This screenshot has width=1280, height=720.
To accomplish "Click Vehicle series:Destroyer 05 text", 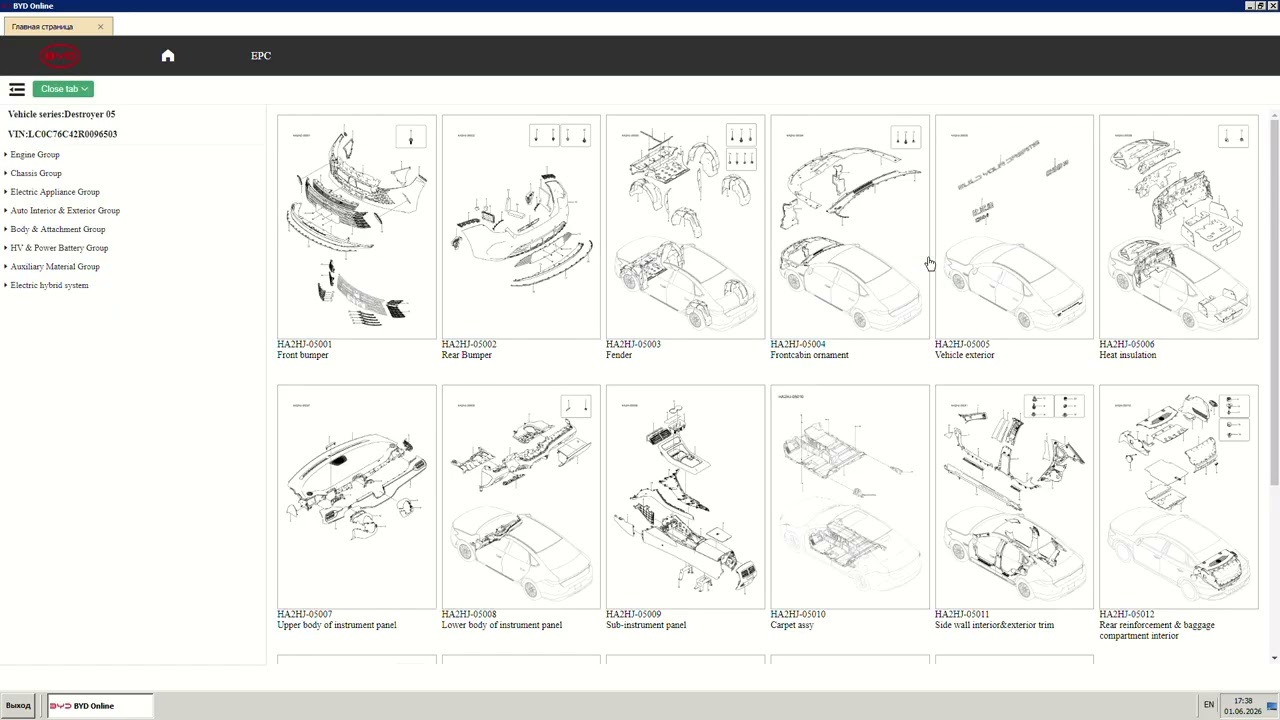I will click(x=61, y=114).
